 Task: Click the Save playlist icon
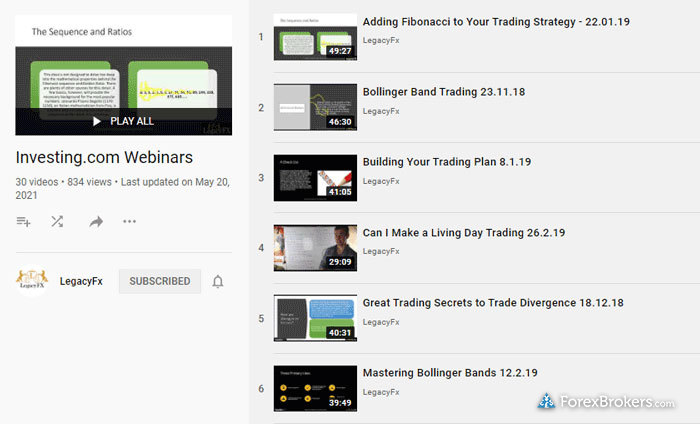pyautogui.click(x=23, y=221)
